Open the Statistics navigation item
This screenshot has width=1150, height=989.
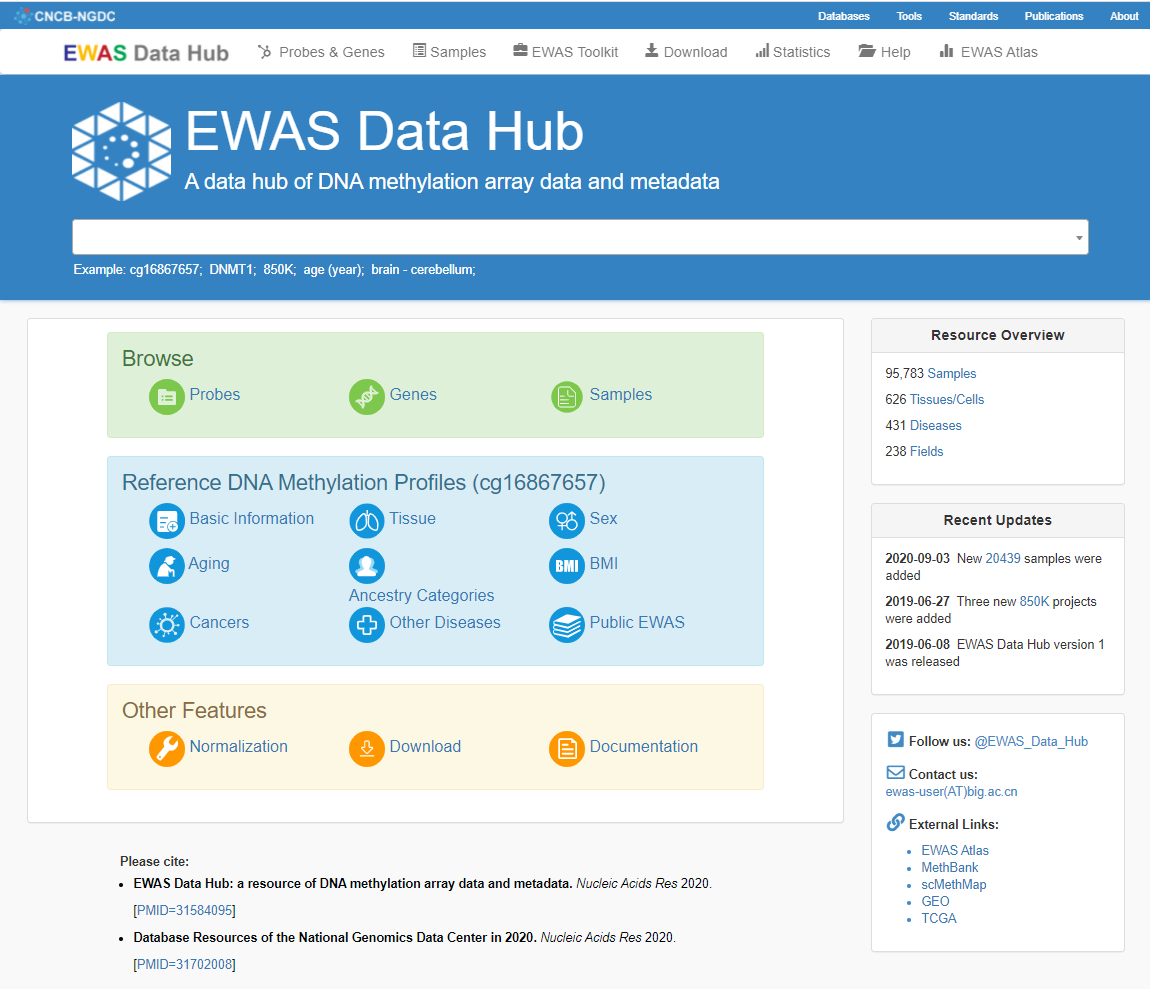tap(793, 52)
